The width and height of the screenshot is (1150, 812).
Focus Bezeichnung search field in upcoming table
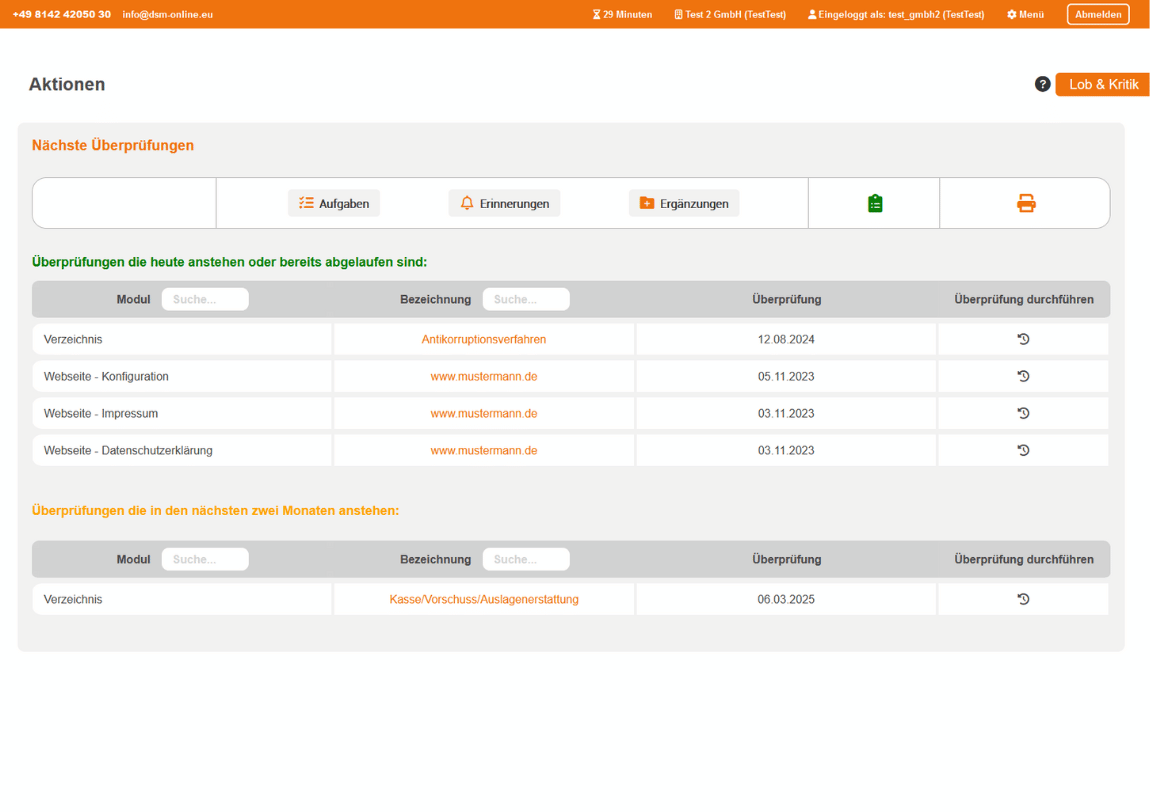(526, 559)
